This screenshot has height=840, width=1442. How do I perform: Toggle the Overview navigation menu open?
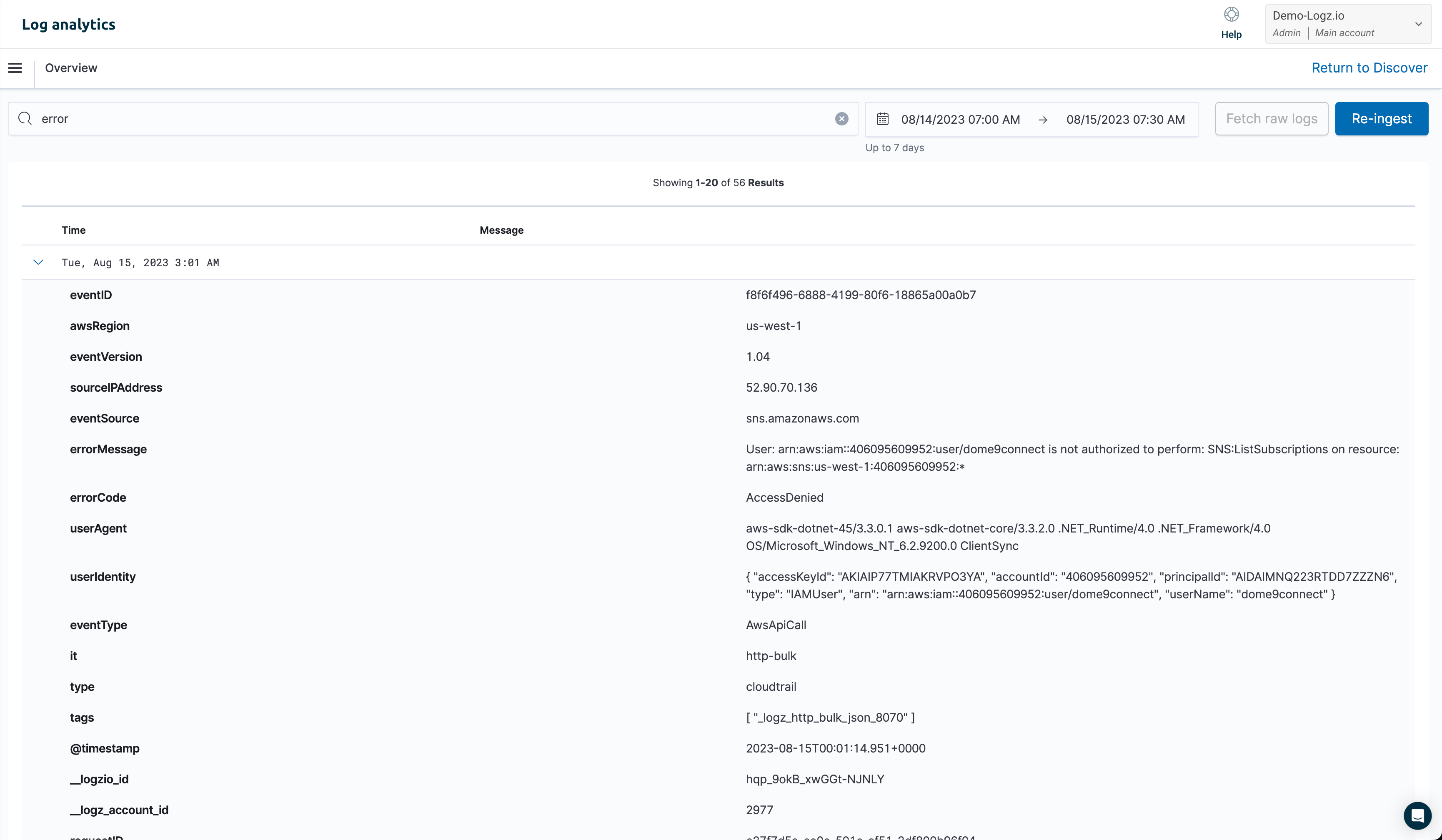pos(15,67)
